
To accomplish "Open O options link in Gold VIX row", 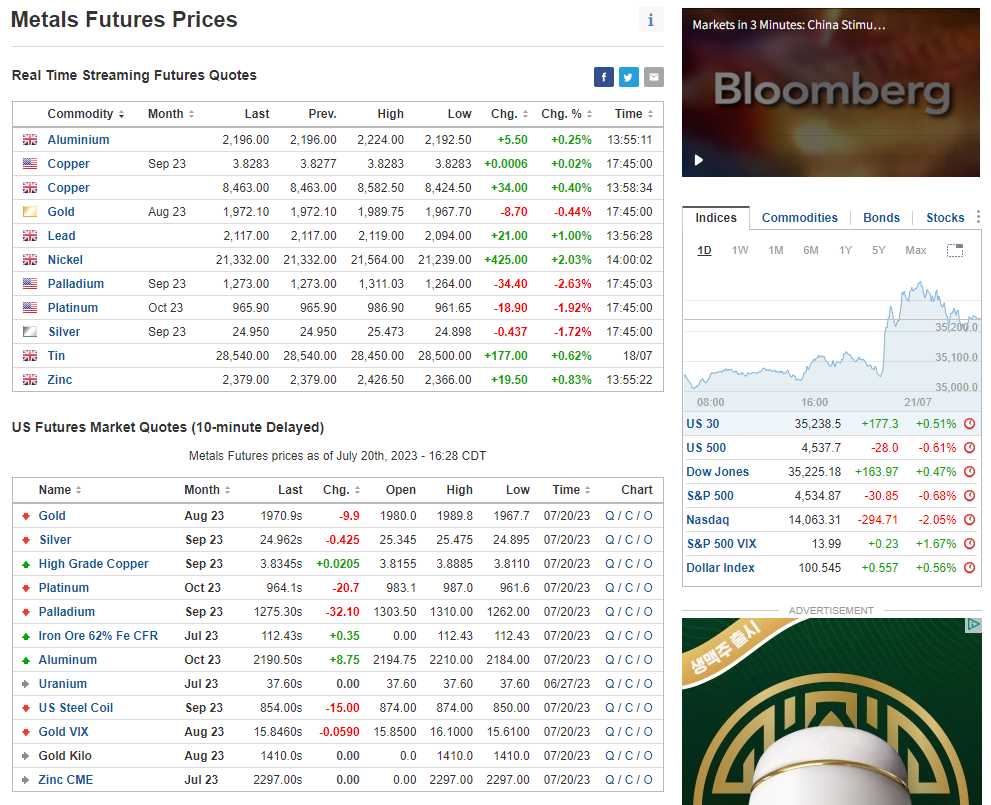I will coord(648,732).
